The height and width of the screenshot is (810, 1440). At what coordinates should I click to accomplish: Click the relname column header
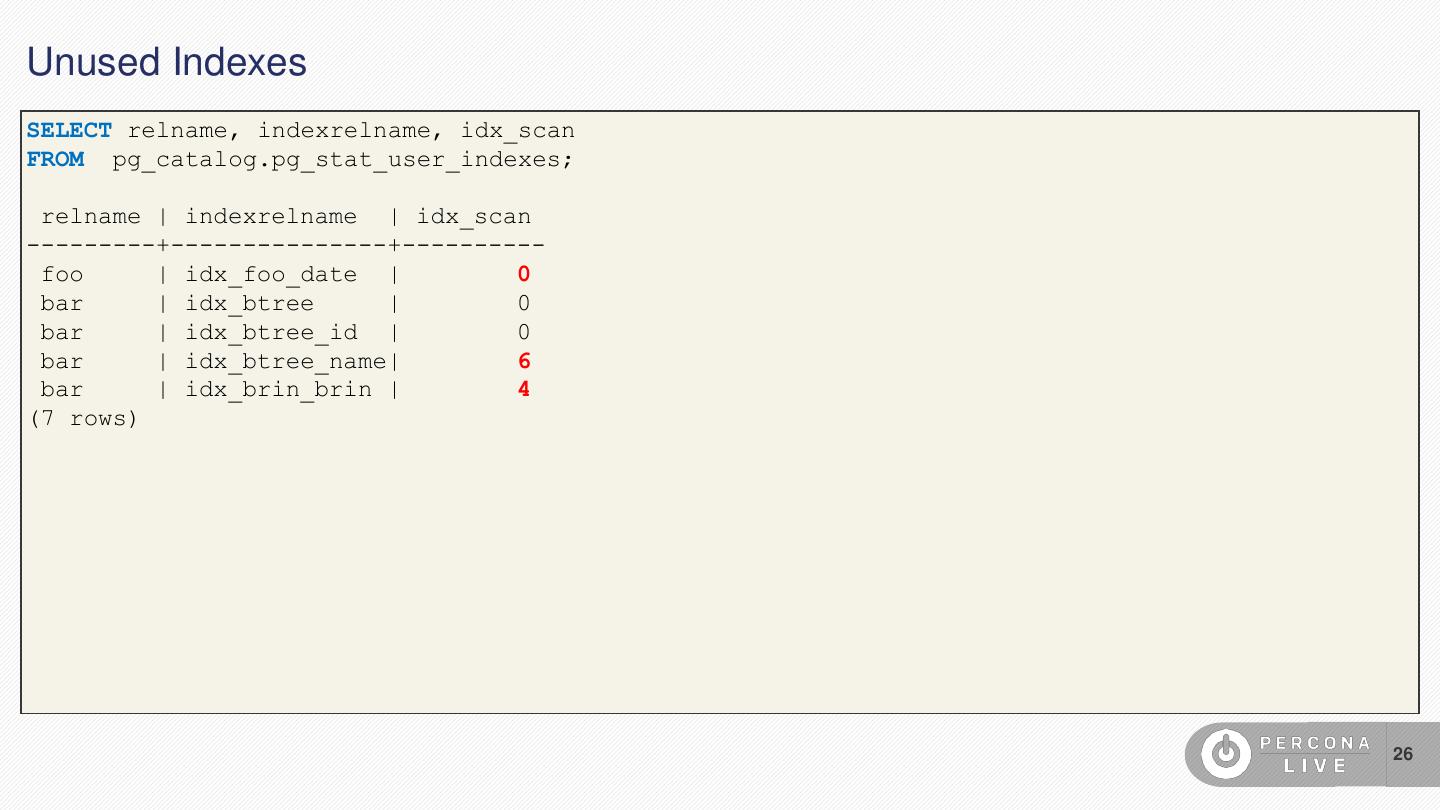[x=91, y=217]
